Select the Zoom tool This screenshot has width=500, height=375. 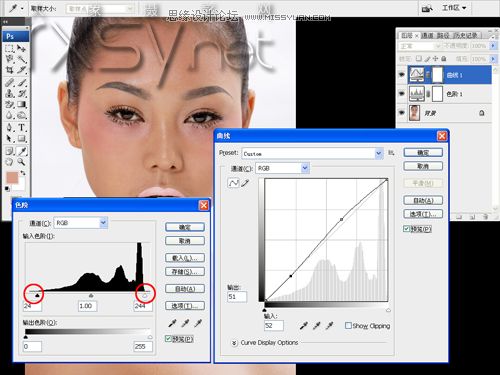[x=22, y=162]
